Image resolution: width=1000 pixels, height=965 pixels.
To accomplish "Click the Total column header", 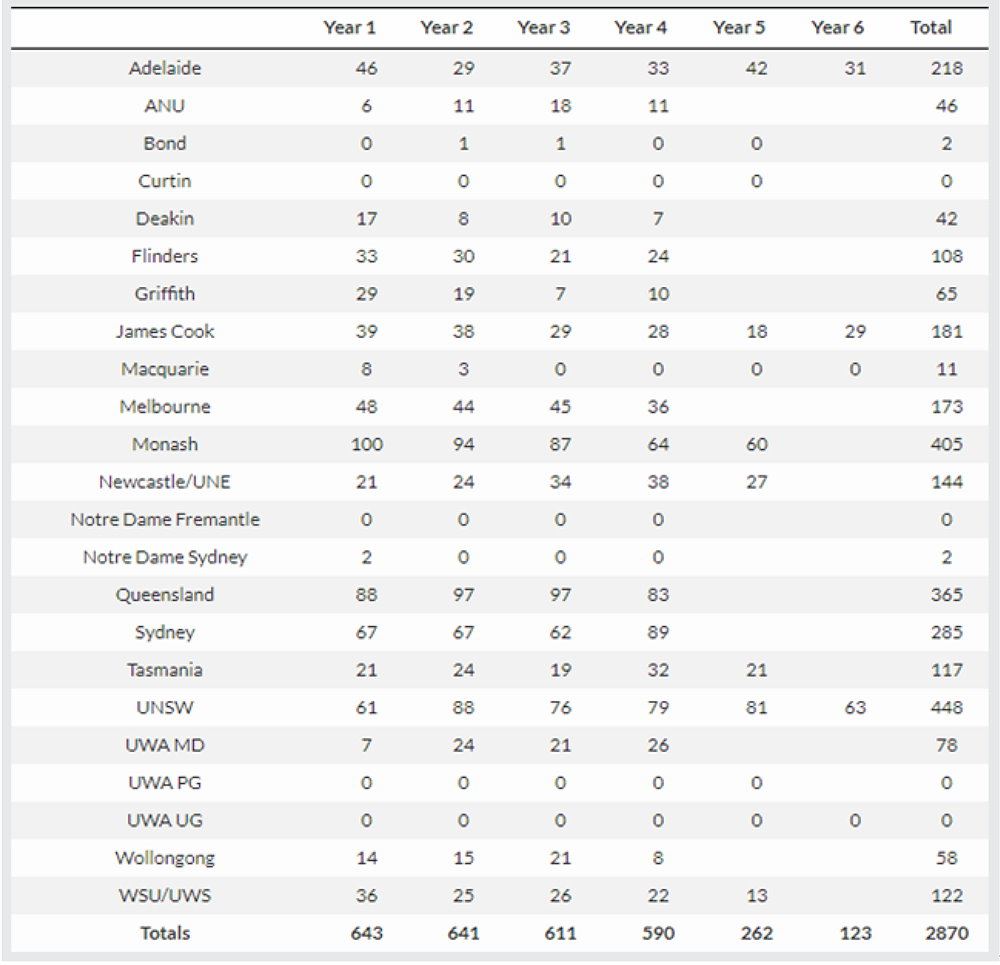I will (930, 27).
